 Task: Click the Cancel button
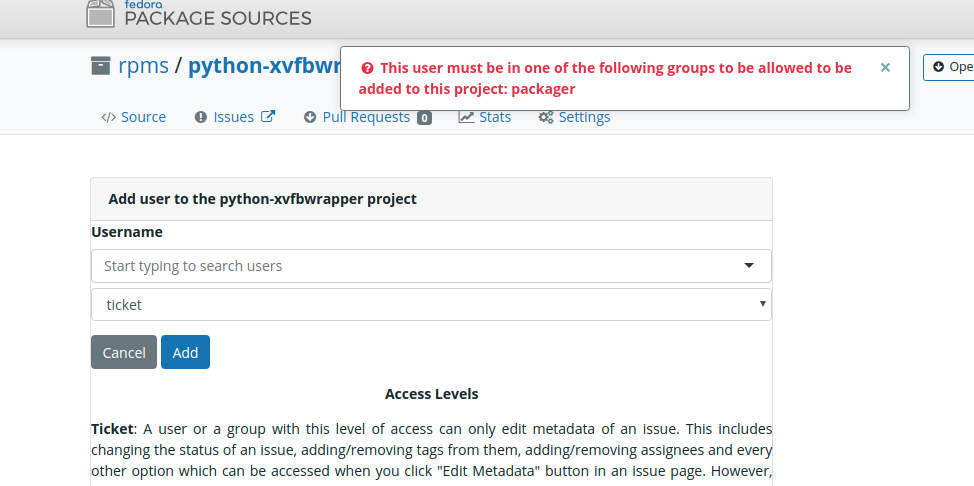click(x=124, y=352)
